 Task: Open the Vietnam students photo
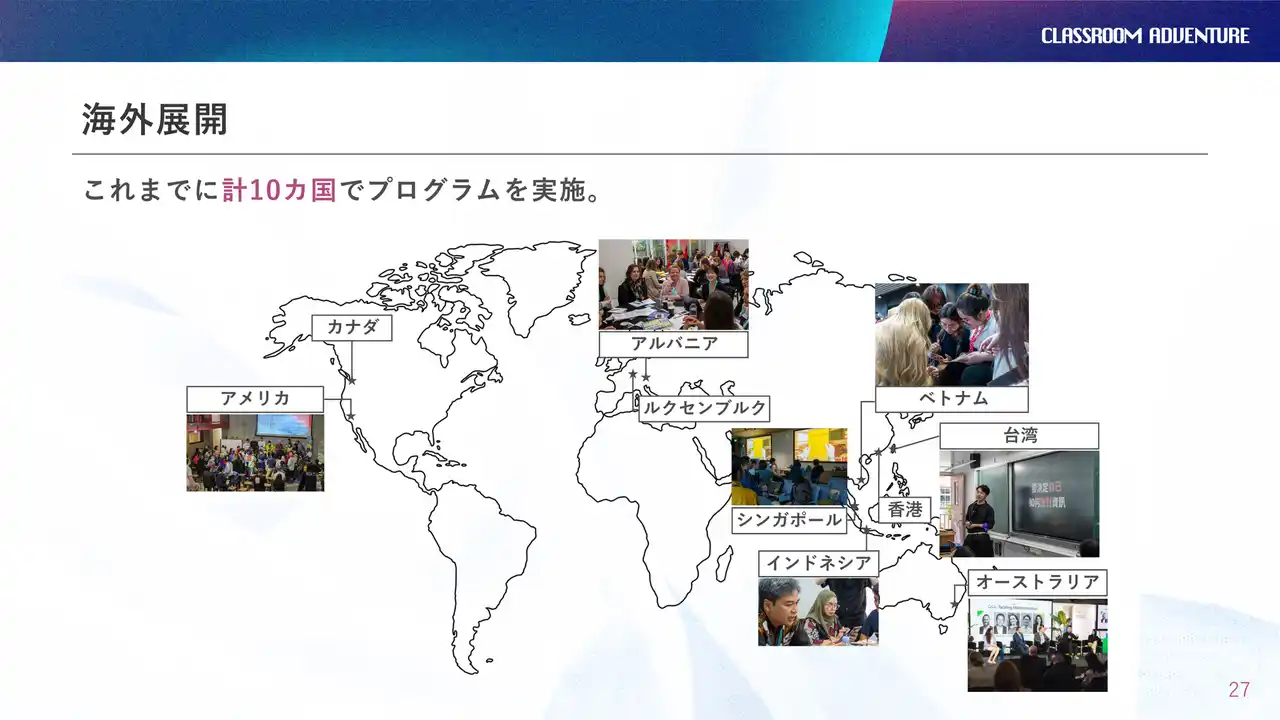point(952,334)
